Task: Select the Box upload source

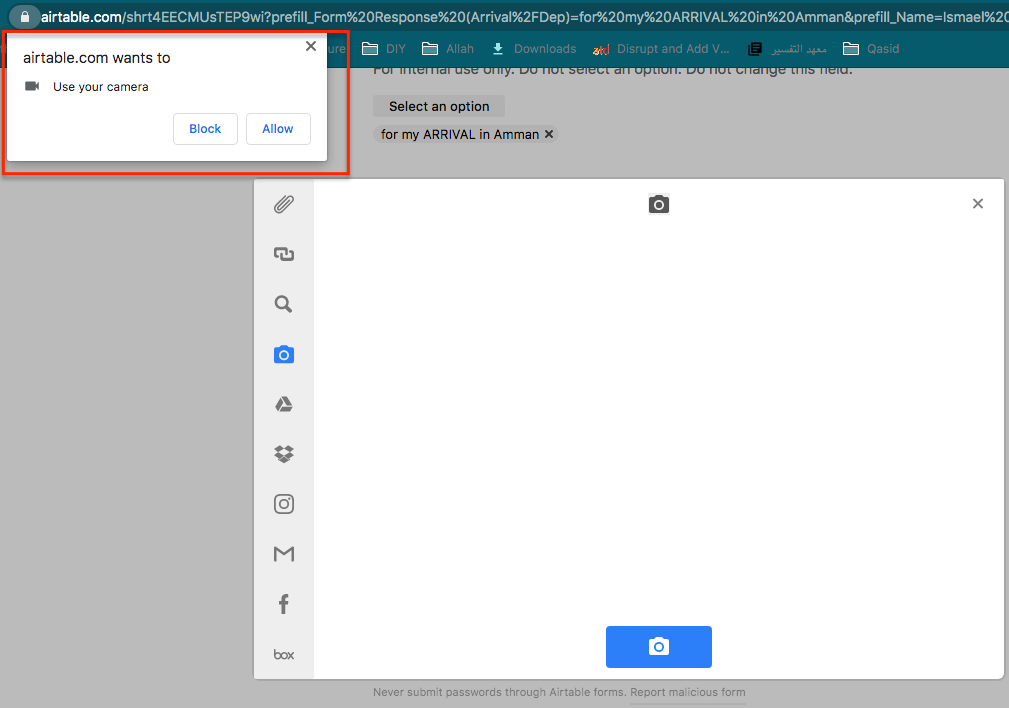Action: 284,655
